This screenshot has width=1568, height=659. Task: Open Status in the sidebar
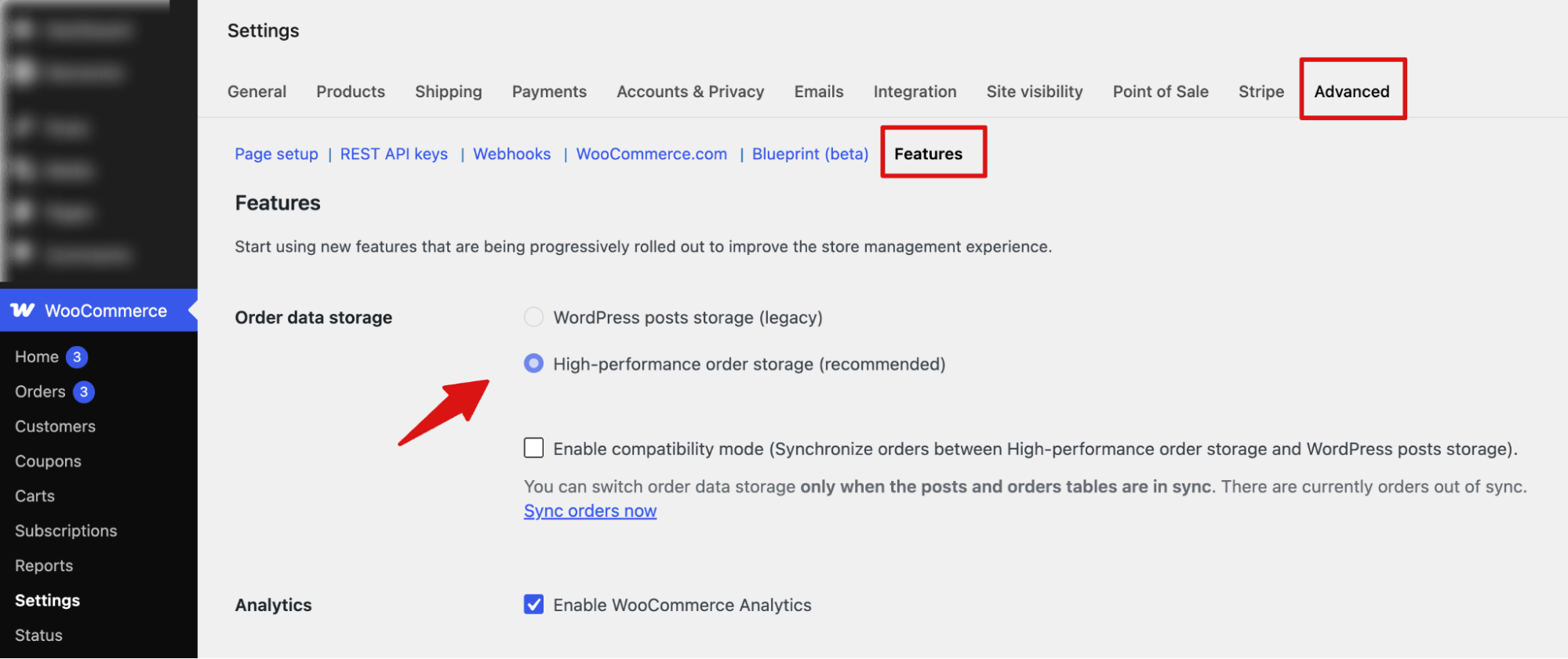coord(38,635)
